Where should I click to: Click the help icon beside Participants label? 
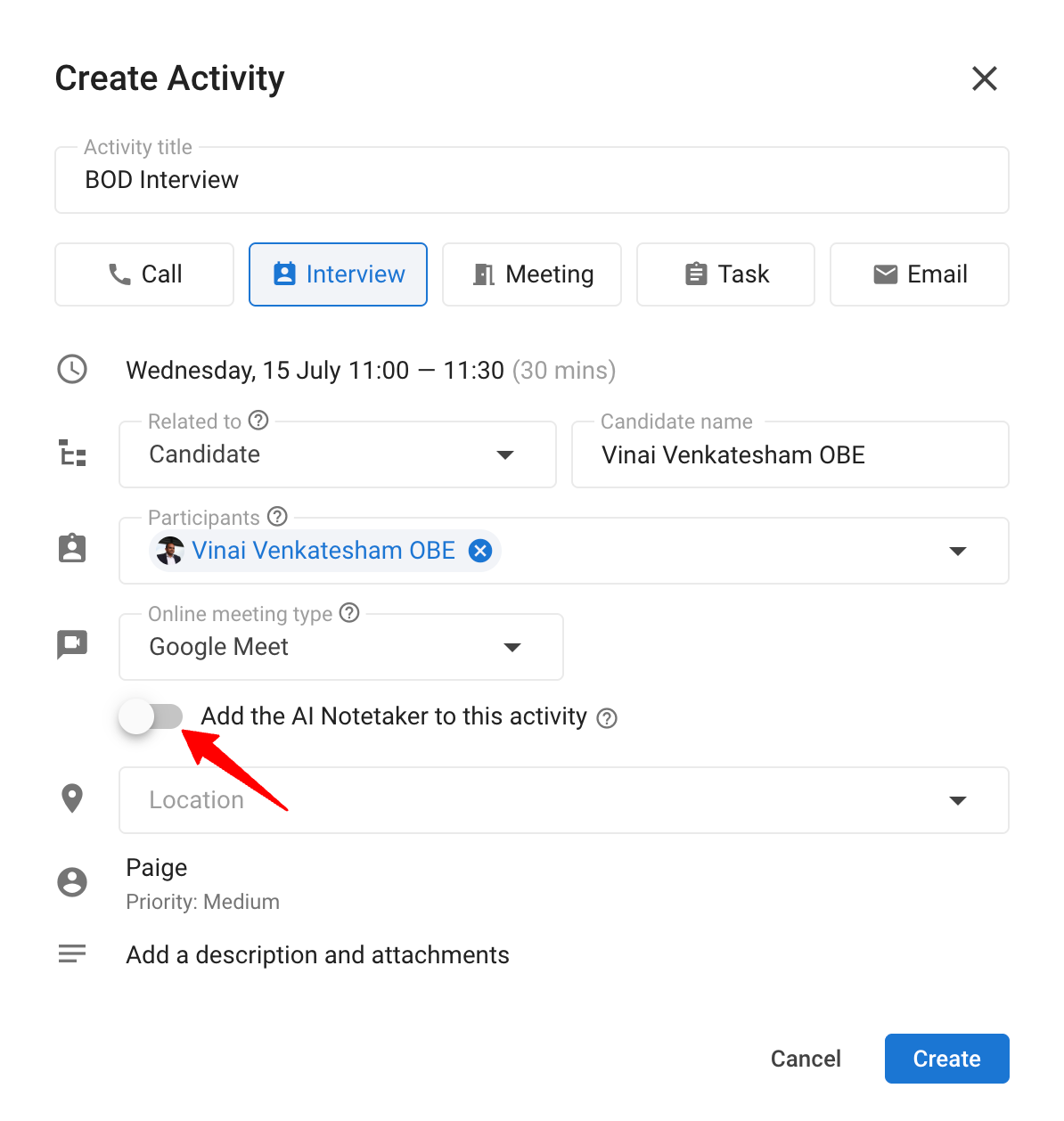(277, 516)
